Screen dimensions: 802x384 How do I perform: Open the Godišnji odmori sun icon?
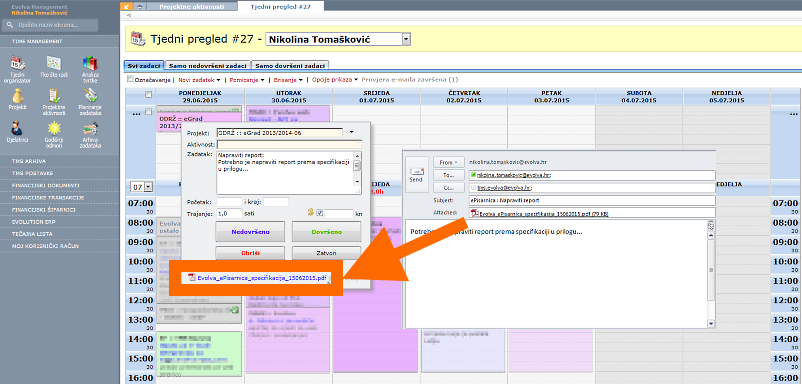pos(54,128)
